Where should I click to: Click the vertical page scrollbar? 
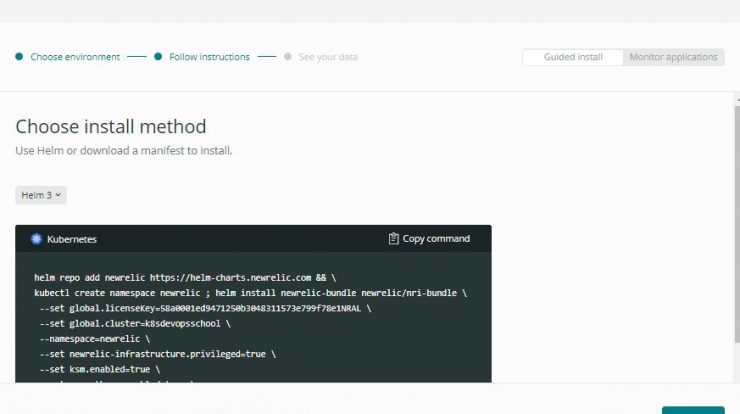point(737,224)
